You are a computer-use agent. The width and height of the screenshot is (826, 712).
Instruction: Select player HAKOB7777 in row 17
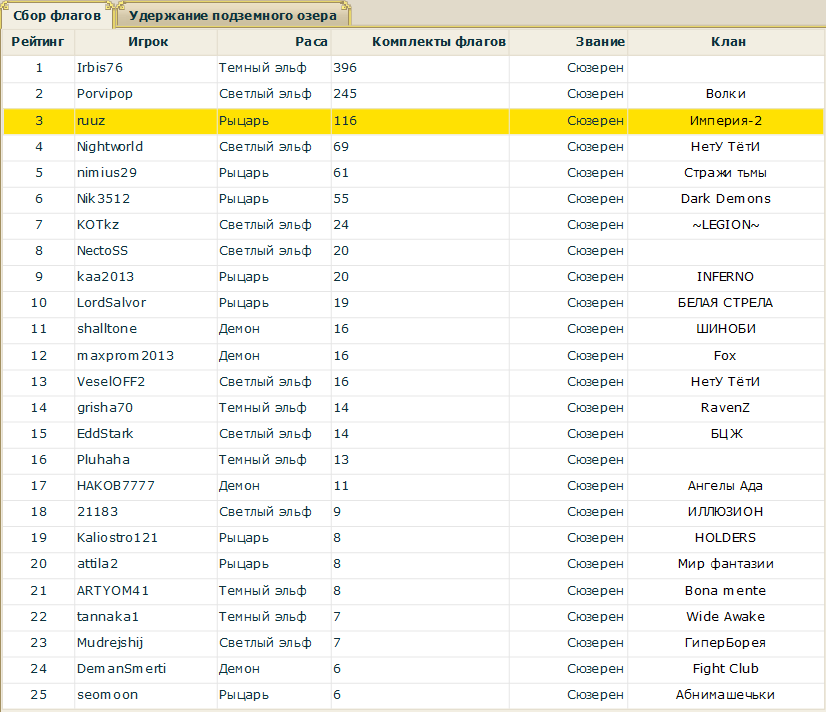pos(116,486)
